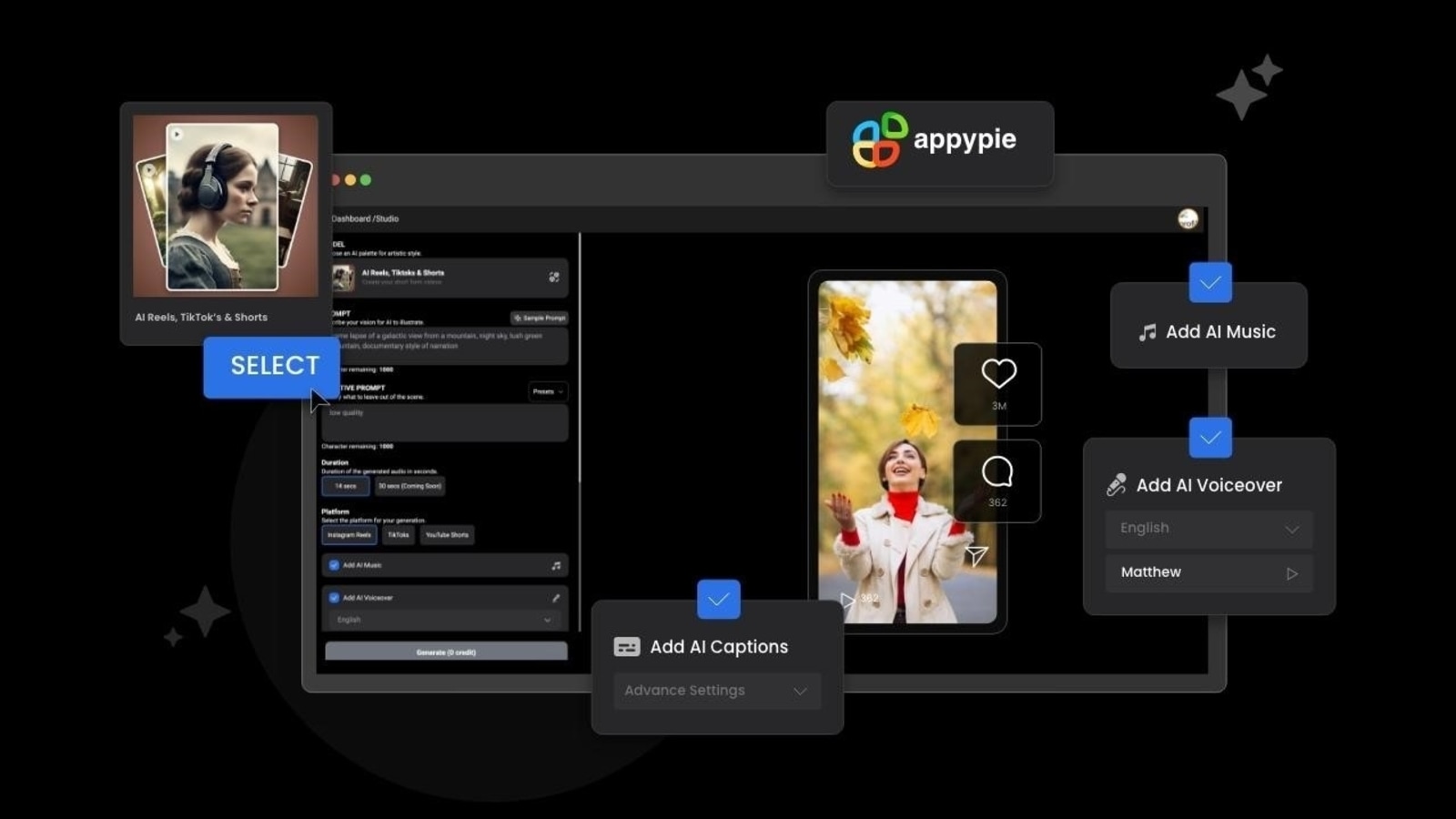1456x819 pixels.
Task: Click the captions icon beside Add AI Captions
Action: 625,646
